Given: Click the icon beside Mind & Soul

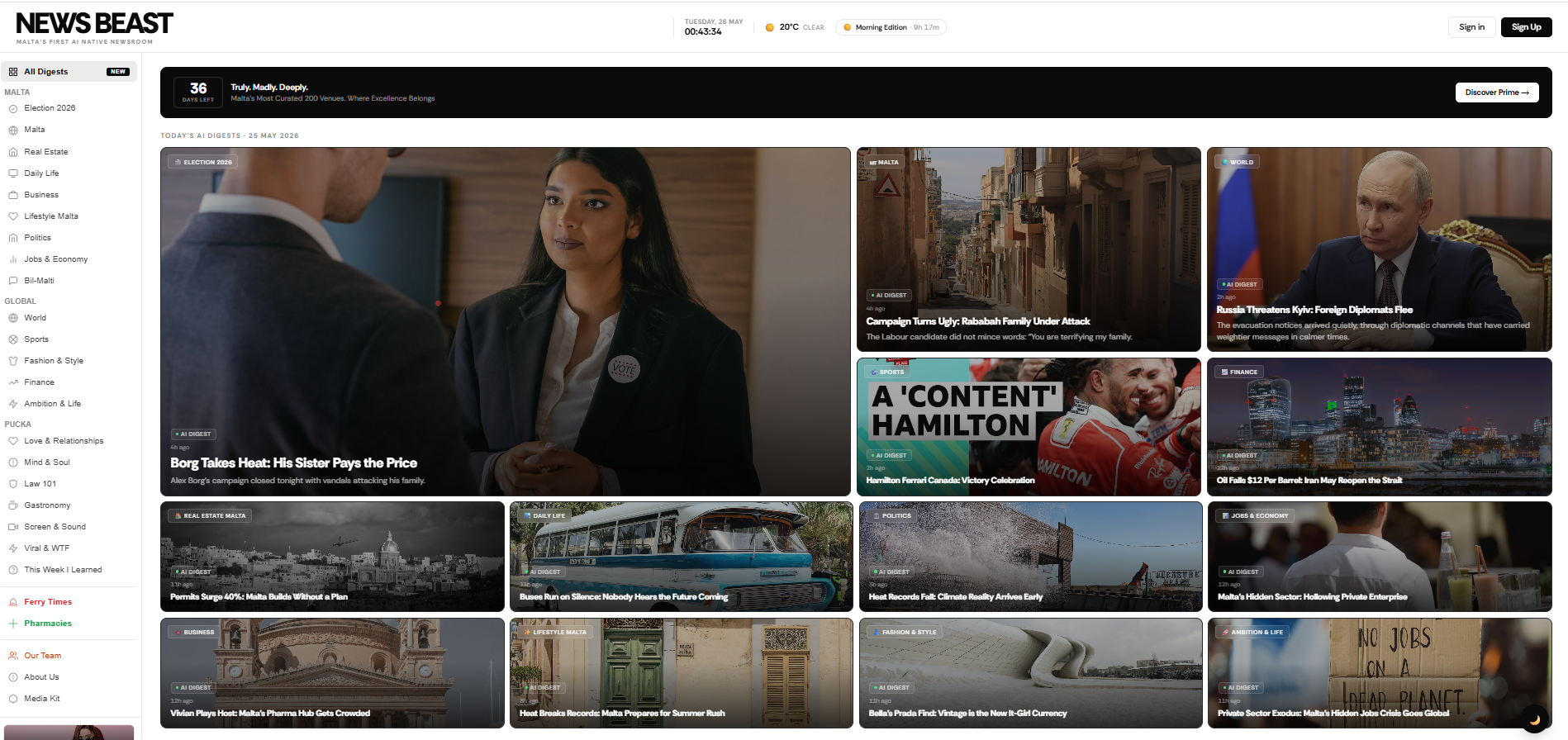Looking at the screenshot, I should tap(13, 462).
